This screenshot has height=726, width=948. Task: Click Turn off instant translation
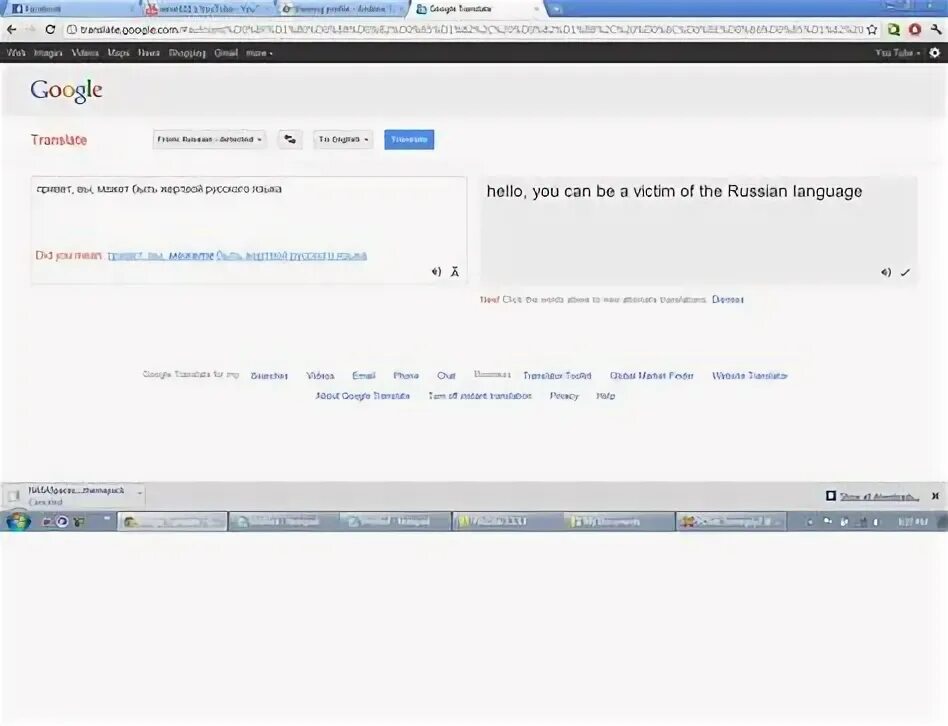tap(480, 396)
